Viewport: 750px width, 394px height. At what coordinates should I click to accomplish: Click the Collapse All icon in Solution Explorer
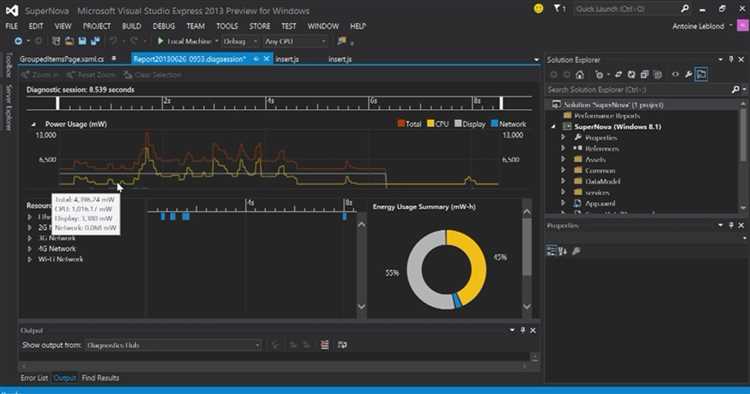(644, 75)
